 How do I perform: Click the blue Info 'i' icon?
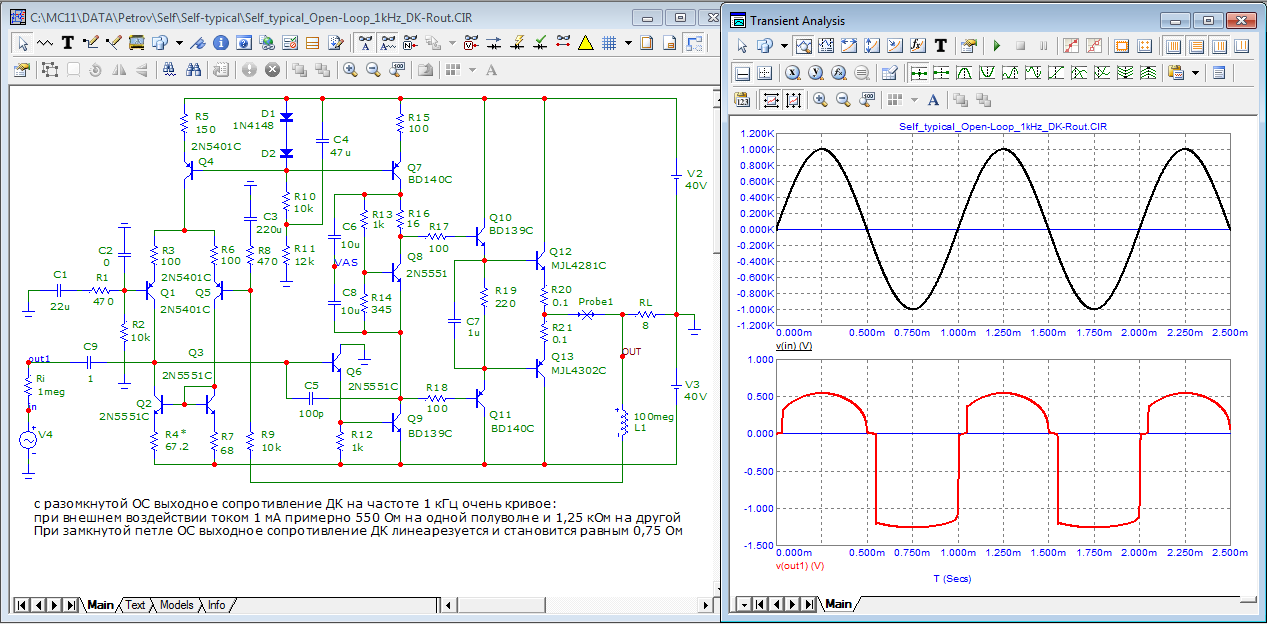[220, 43]
